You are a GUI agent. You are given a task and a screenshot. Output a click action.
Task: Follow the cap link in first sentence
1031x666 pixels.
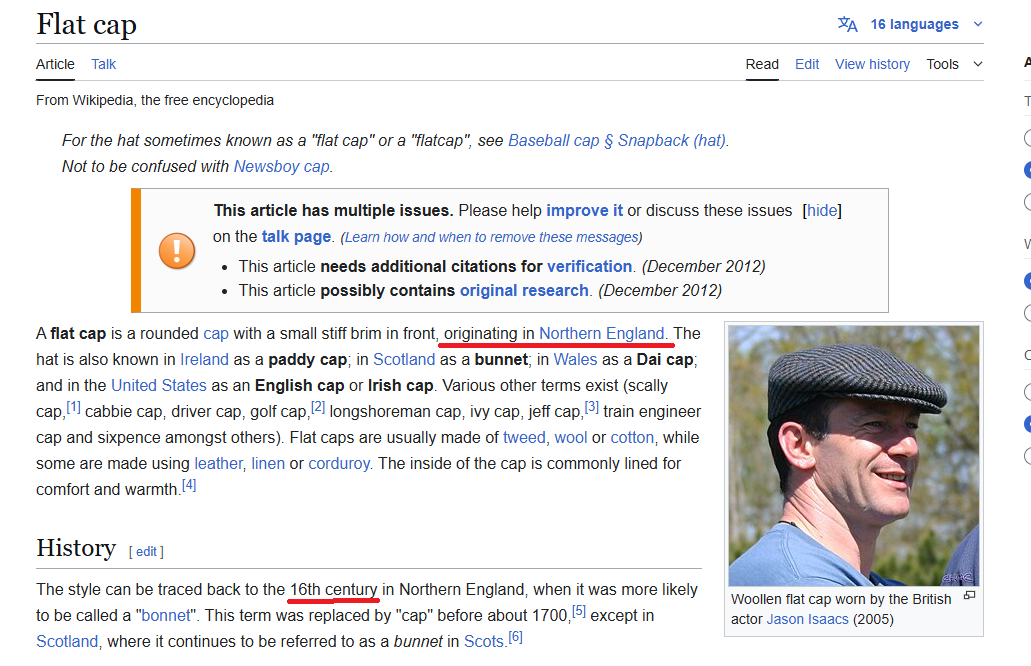coord(216,334)
